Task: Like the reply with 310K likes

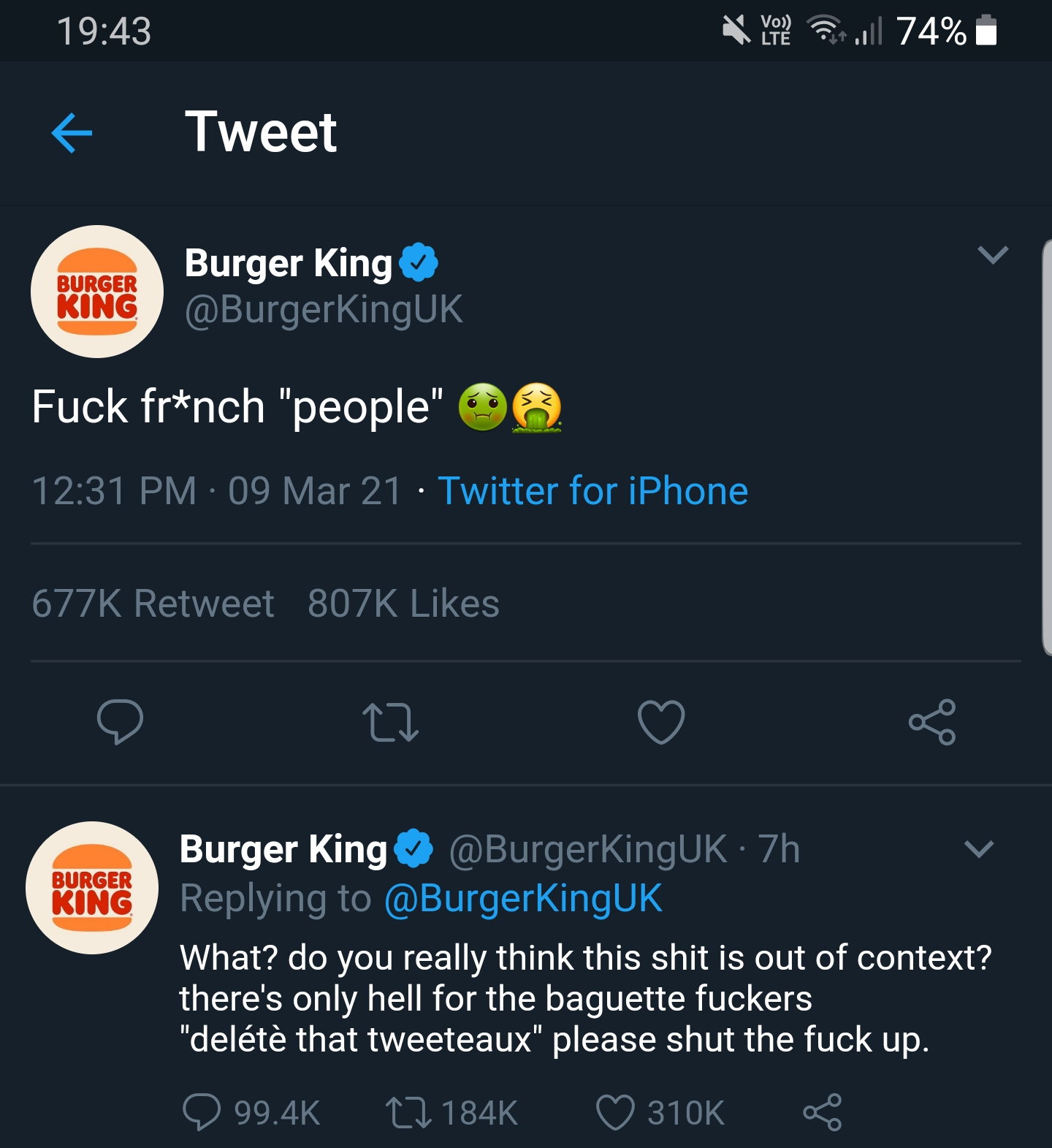Action: pos(615,1112)
